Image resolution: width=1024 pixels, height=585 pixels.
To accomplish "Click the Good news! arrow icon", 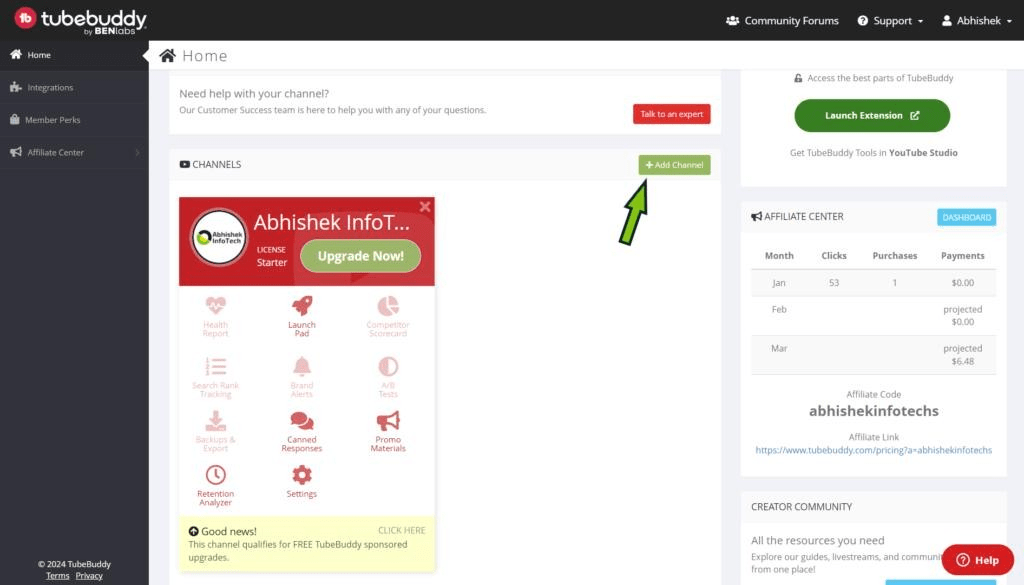I will pos(193,531).
